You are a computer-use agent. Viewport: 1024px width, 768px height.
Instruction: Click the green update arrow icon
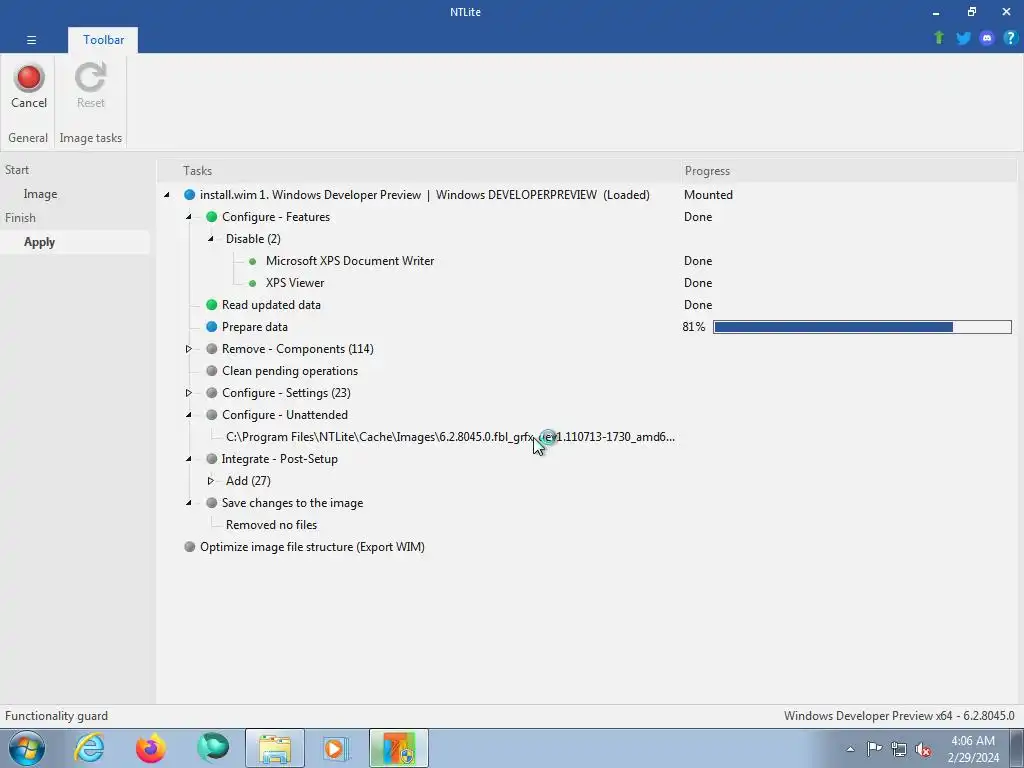[938, 38]
